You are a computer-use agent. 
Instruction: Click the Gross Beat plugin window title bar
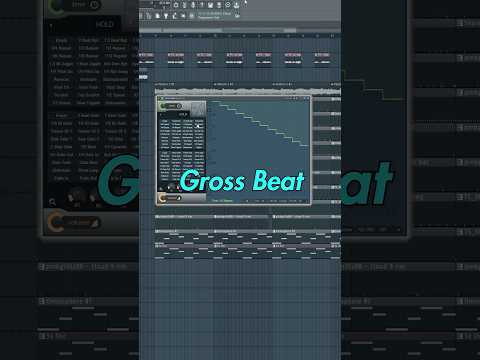pos(233,98)
